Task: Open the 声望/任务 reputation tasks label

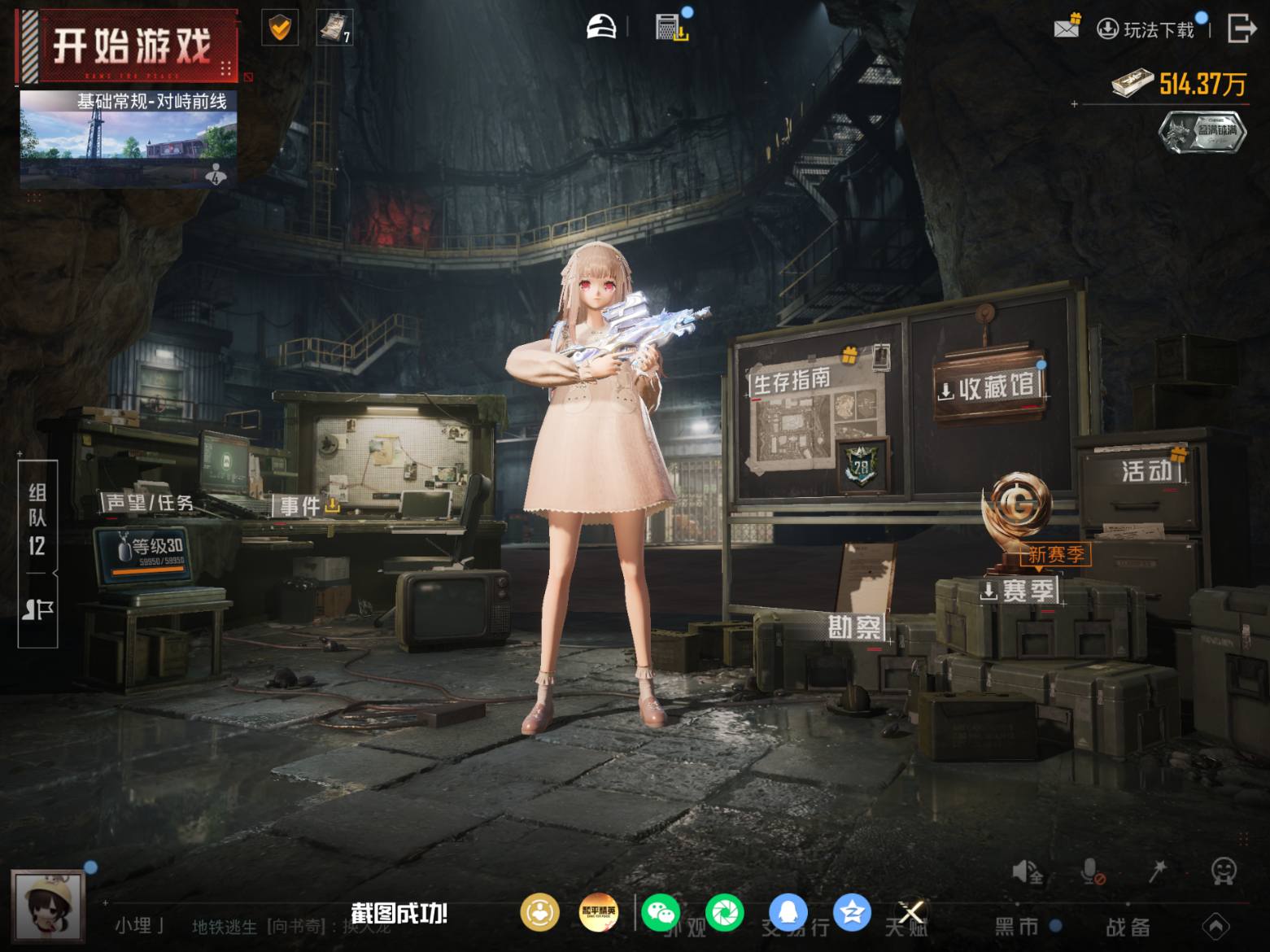Action: click(x=148, y=503)
